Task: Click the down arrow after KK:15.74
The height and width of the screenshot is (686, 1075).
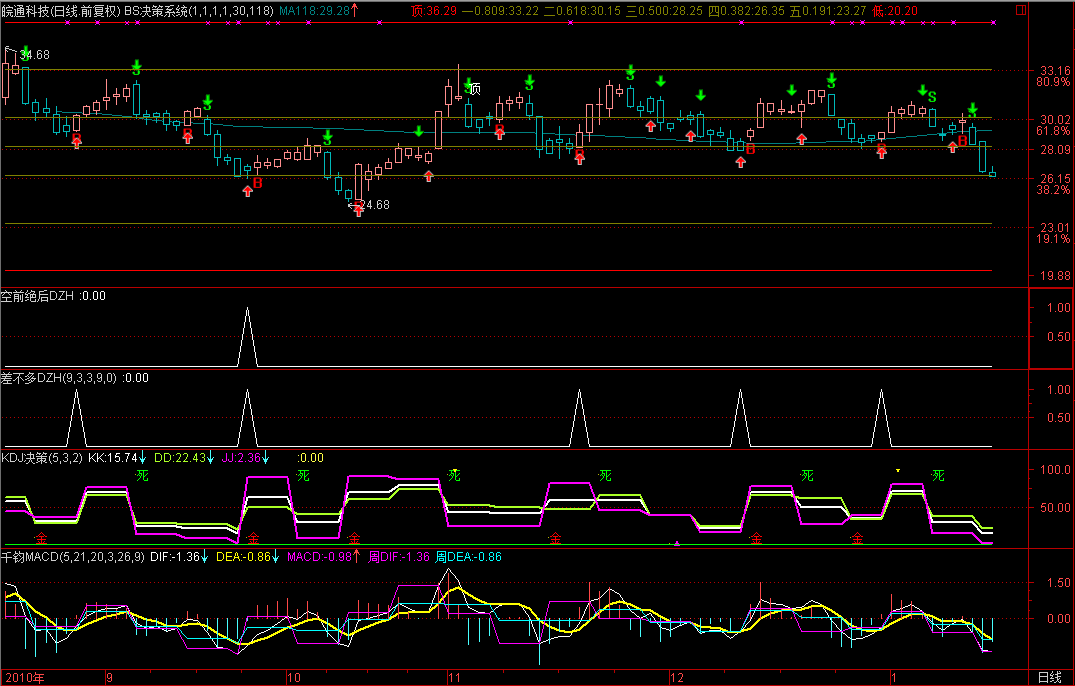Action: tap(143, 458)
